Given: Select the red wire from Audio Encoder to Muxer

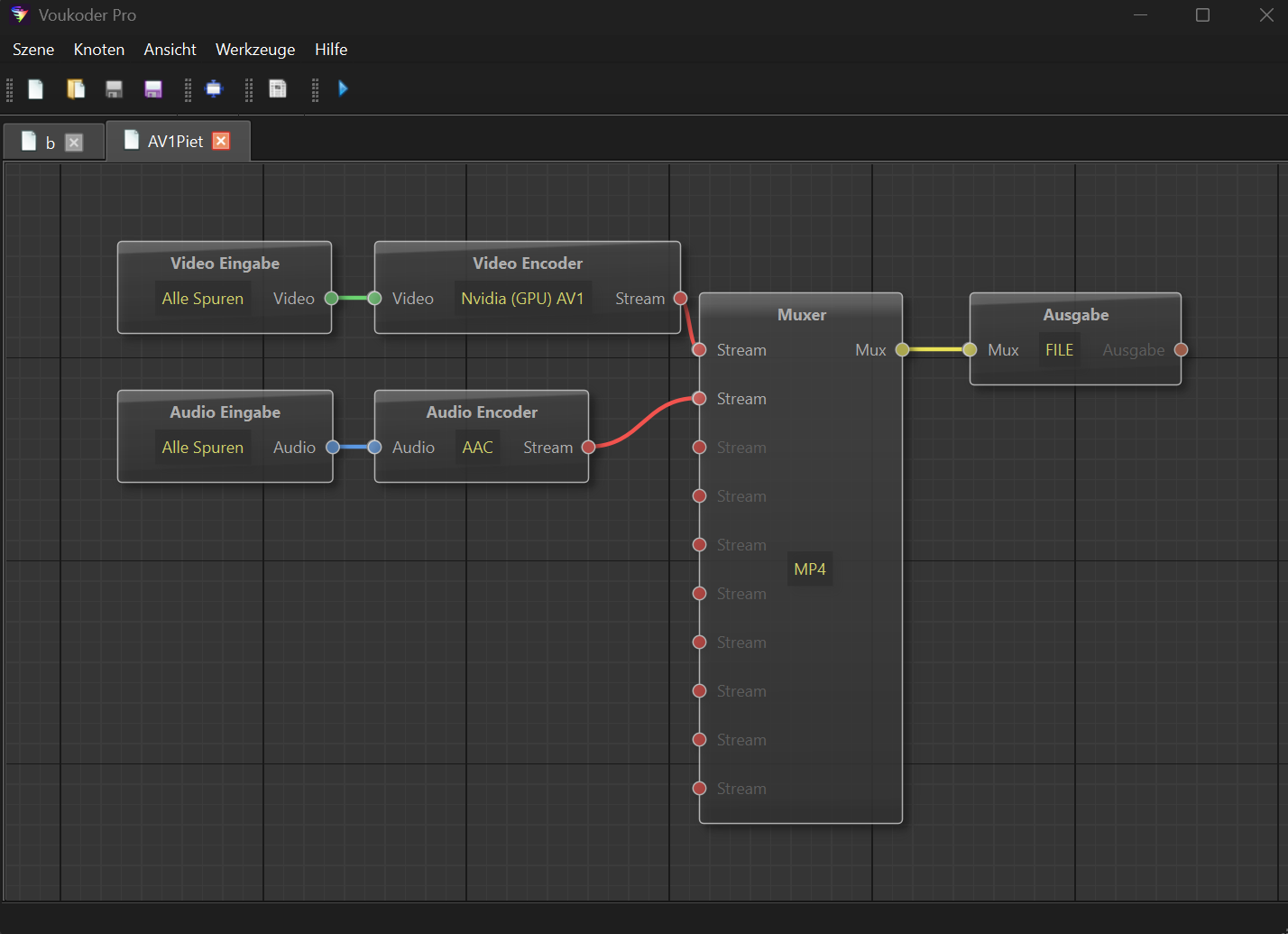Looking at the screenshot, I should point(644,422).
